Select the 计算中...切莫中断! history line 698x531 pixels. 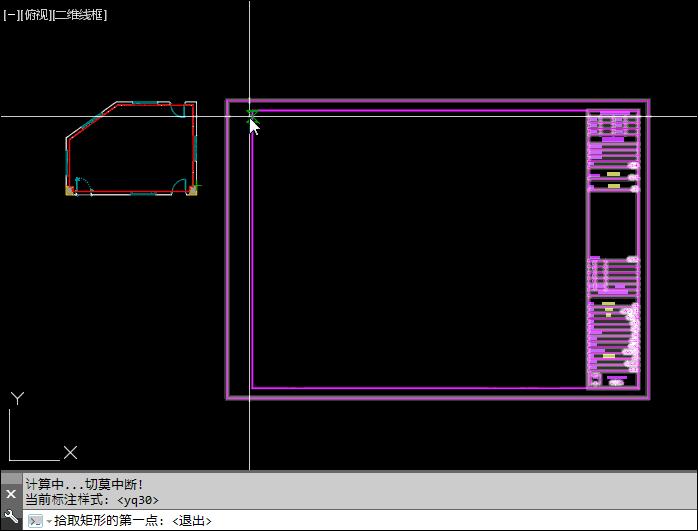tap(85, 484)
